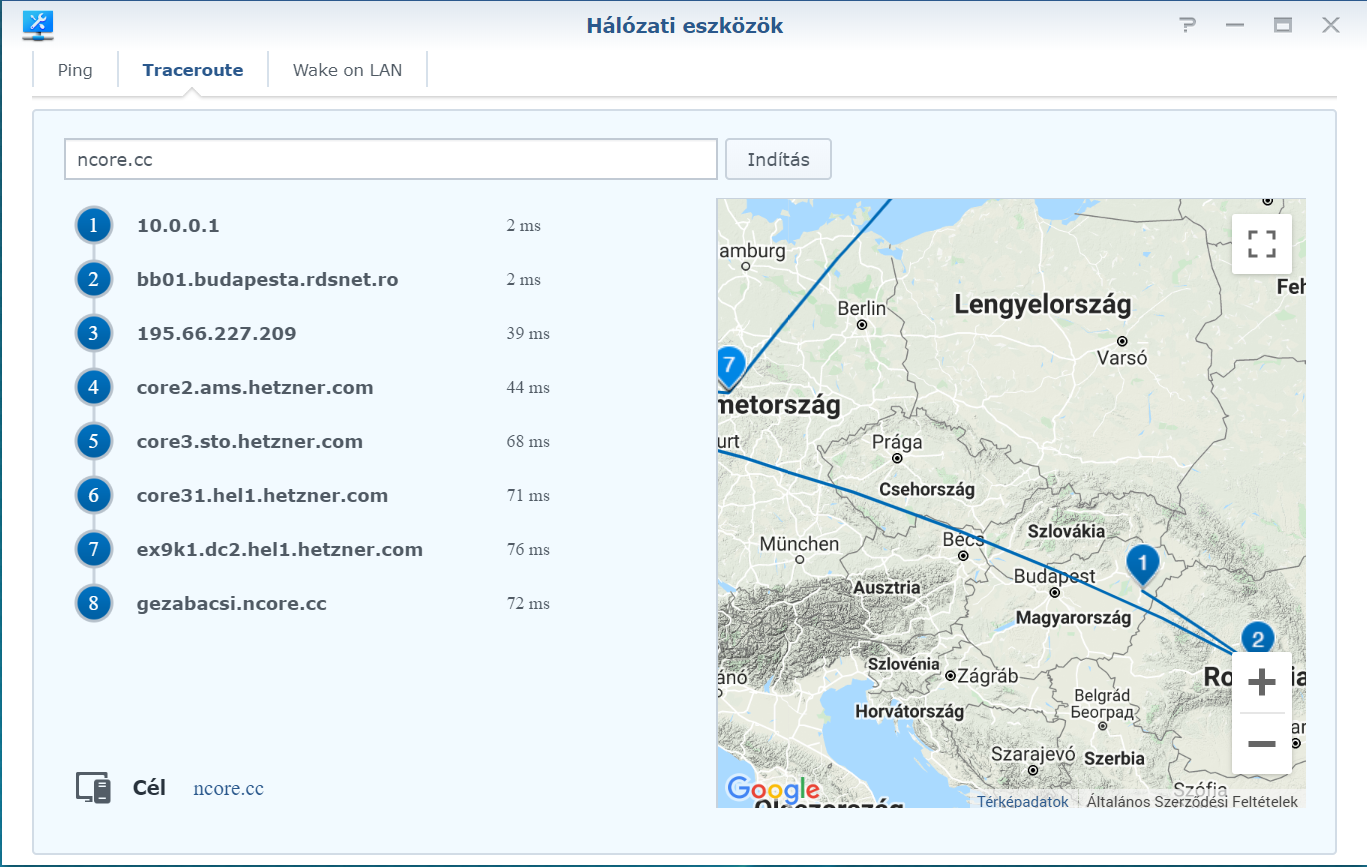
Task: Click hop number 2 circle icon
Action: pyautogui.click(x=94, y=280)
